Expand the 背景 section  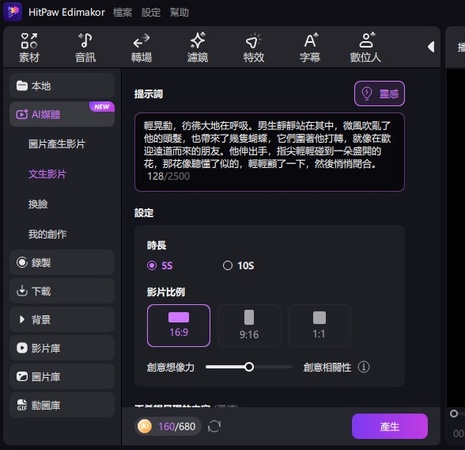click(62, 320)
